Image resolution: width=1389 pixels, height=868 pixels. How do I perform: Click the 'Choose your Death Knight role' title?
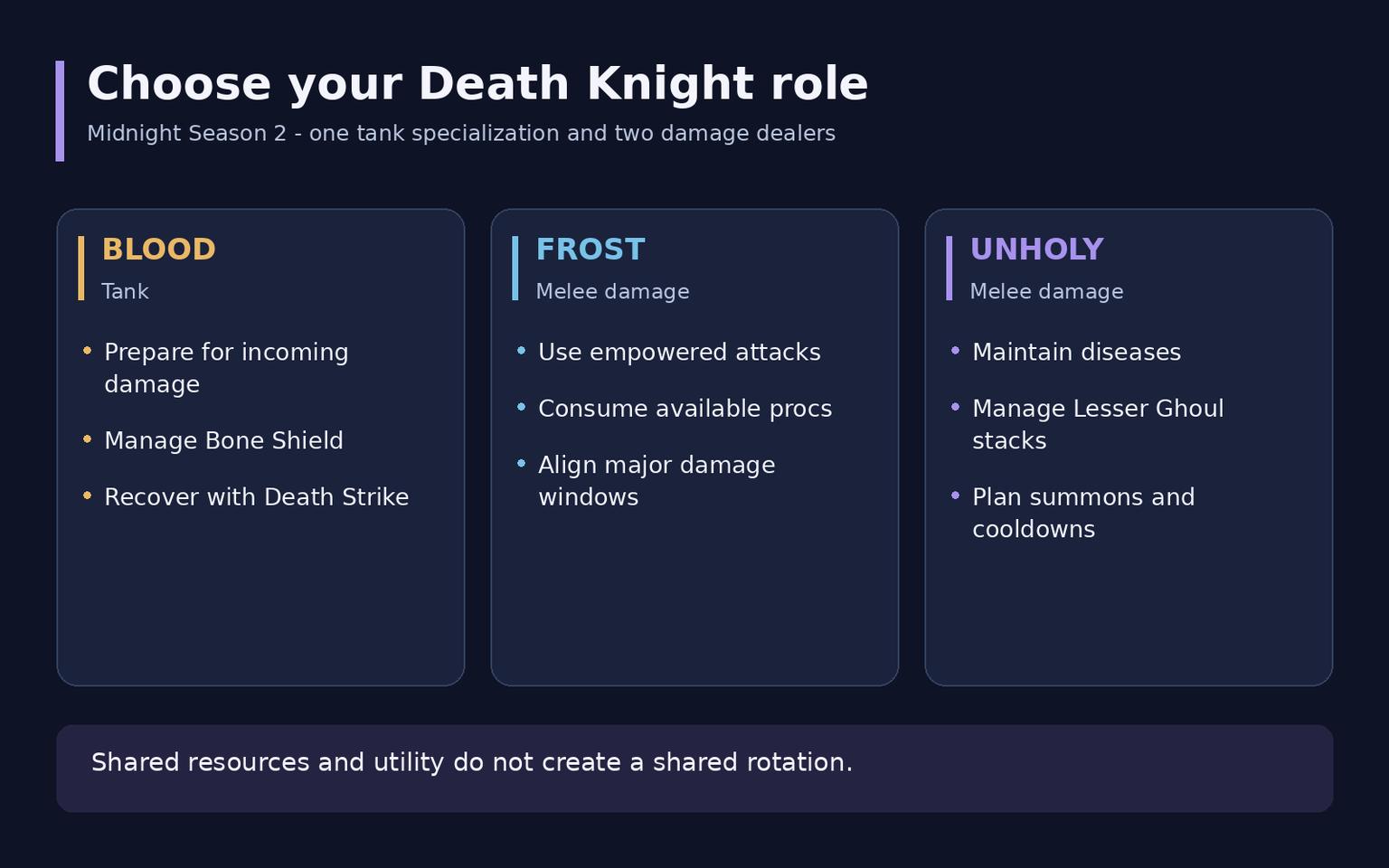(x=477, y=84)
